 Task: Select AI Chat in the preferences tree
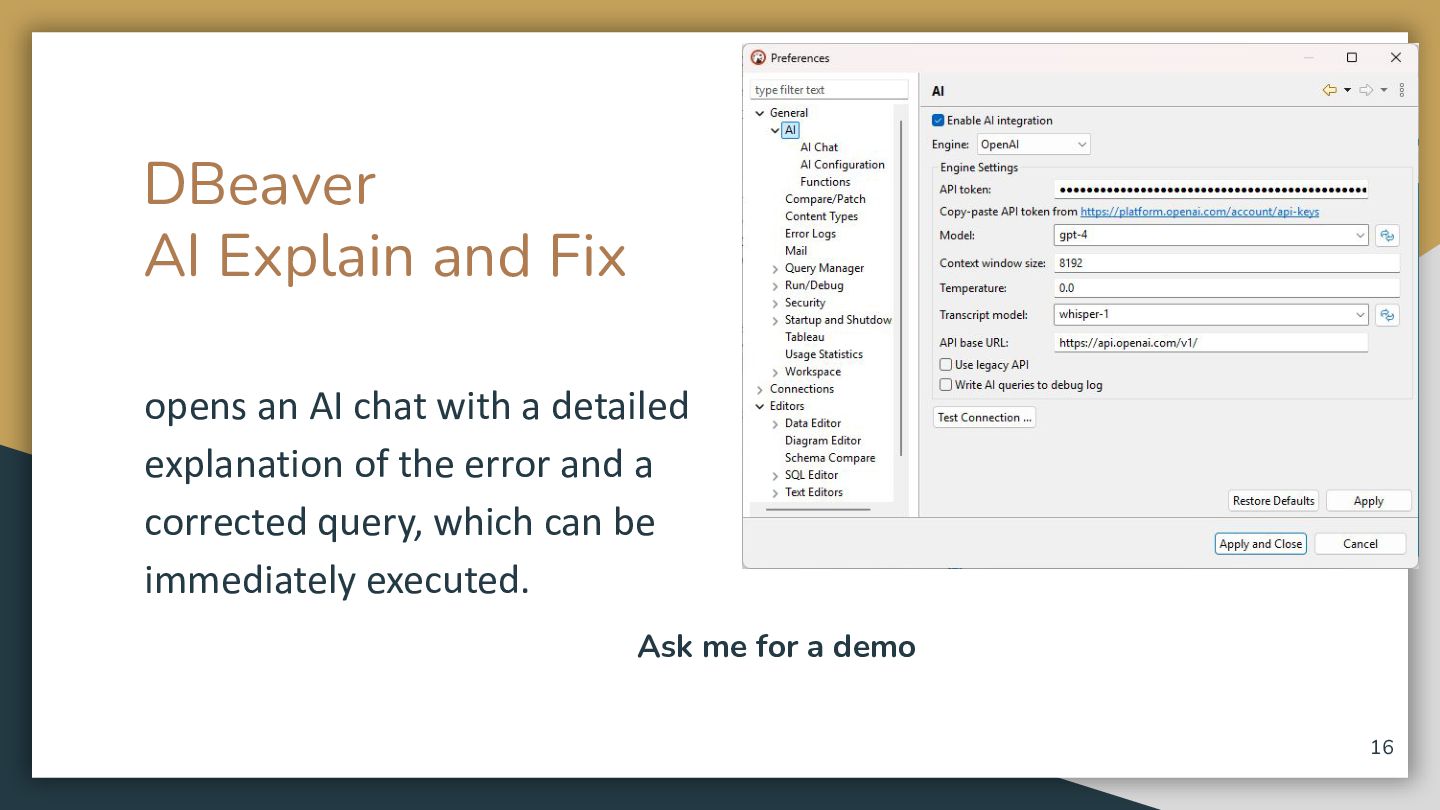click(x=819, y=147)
